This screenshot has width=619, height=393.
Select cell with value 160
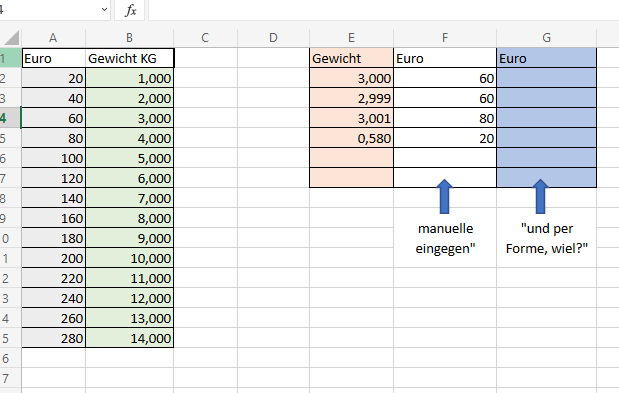(x=54, y=218)
